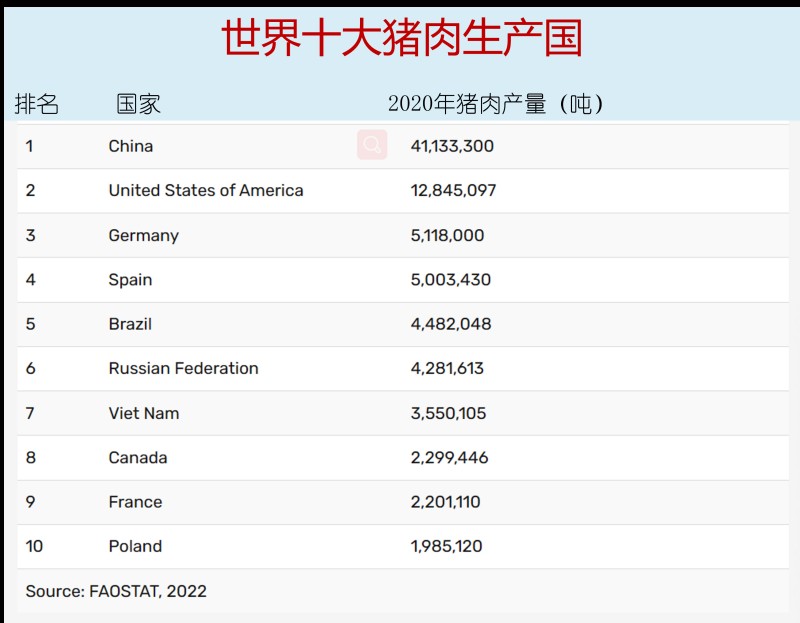Select the Viet Nam row
The height and width of the screenshot is (623, 800).
pos(300,413)
